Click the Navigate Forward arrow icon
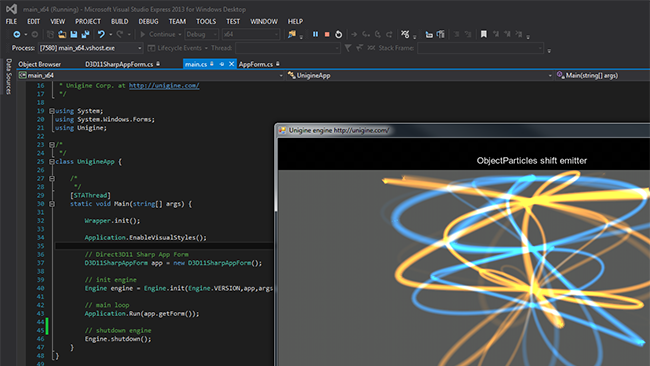The height and width of the screenshot is (366, 650). pos(35,34)
